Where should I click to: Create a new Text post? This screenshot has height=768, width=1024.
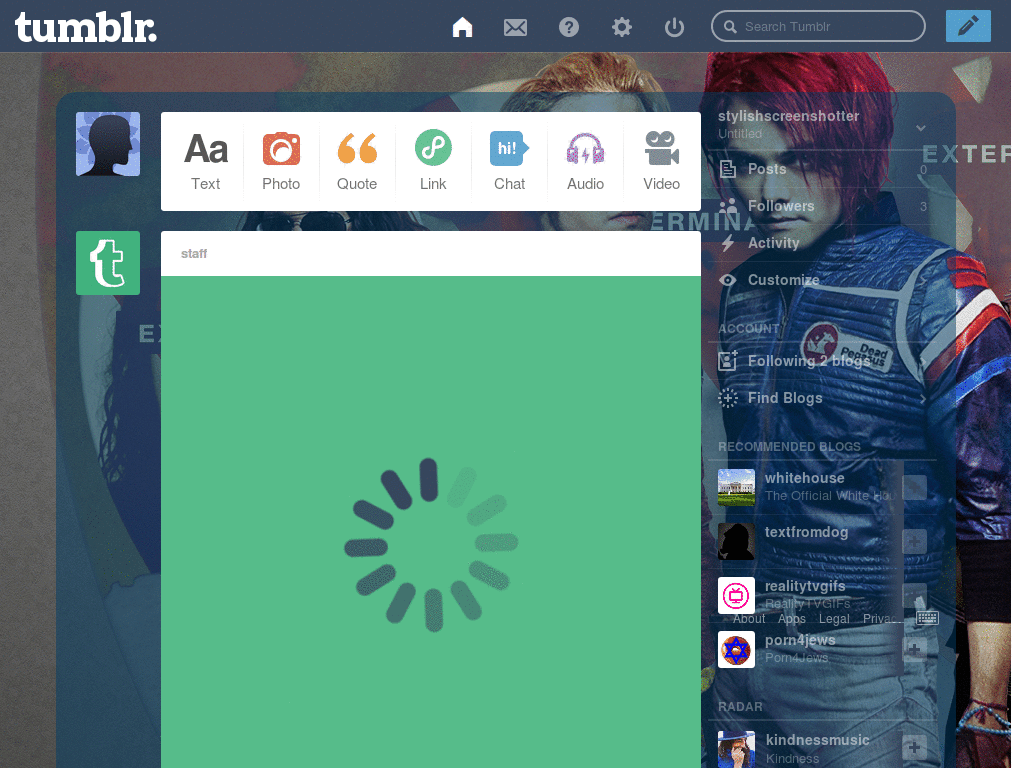click(206, 161)
